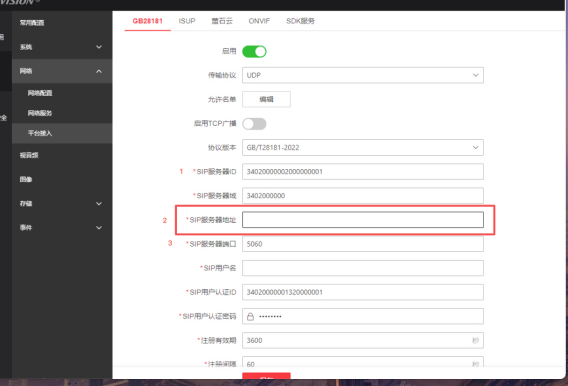Screen dimensions: 568x386
Task: Open the 传输协议 UDP dropdown
Action: coord(363,75)
